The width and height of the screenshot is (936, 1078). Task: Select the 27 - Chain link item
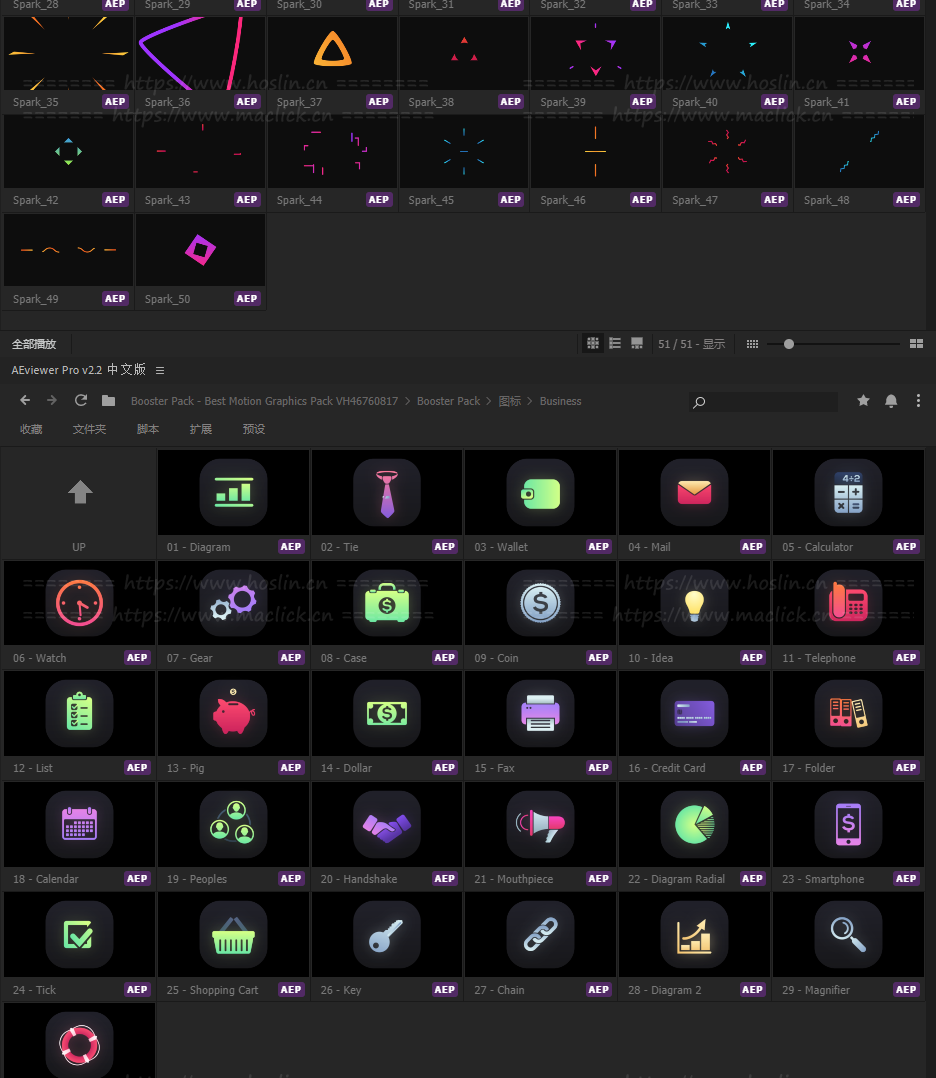click(541, 946)
